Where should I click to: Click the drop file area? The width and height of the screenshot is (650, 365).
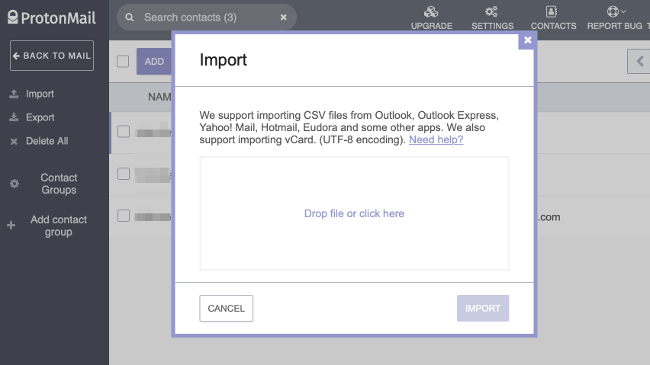point(354,213)
